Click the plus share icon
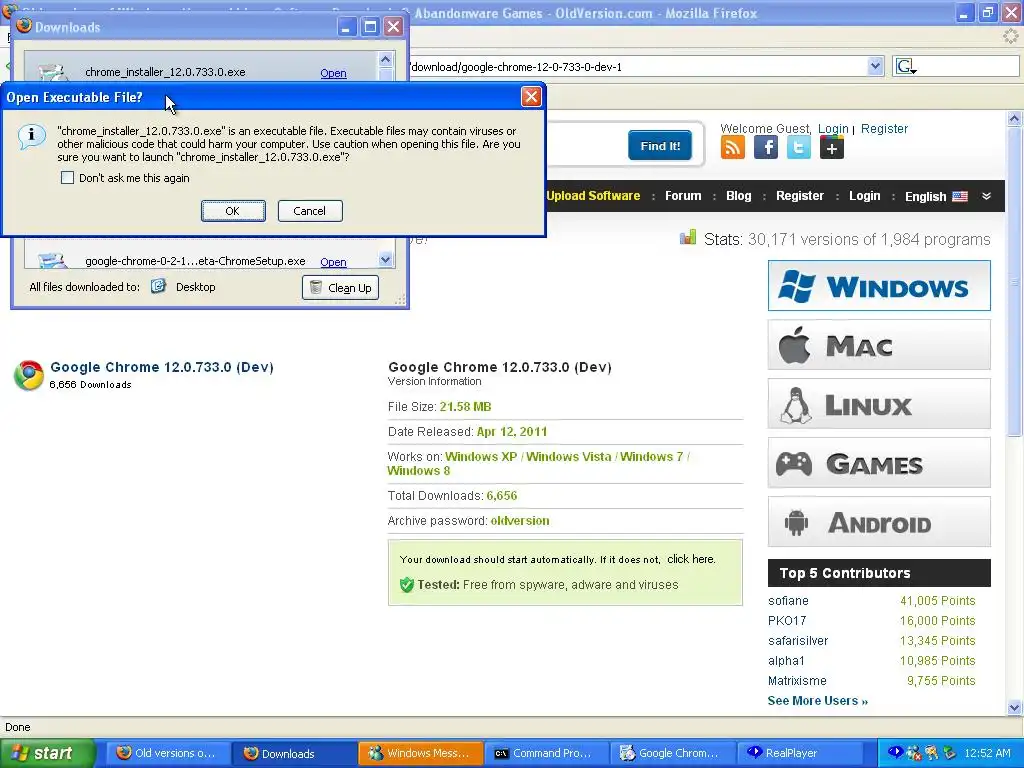 [x=832, y=148]
